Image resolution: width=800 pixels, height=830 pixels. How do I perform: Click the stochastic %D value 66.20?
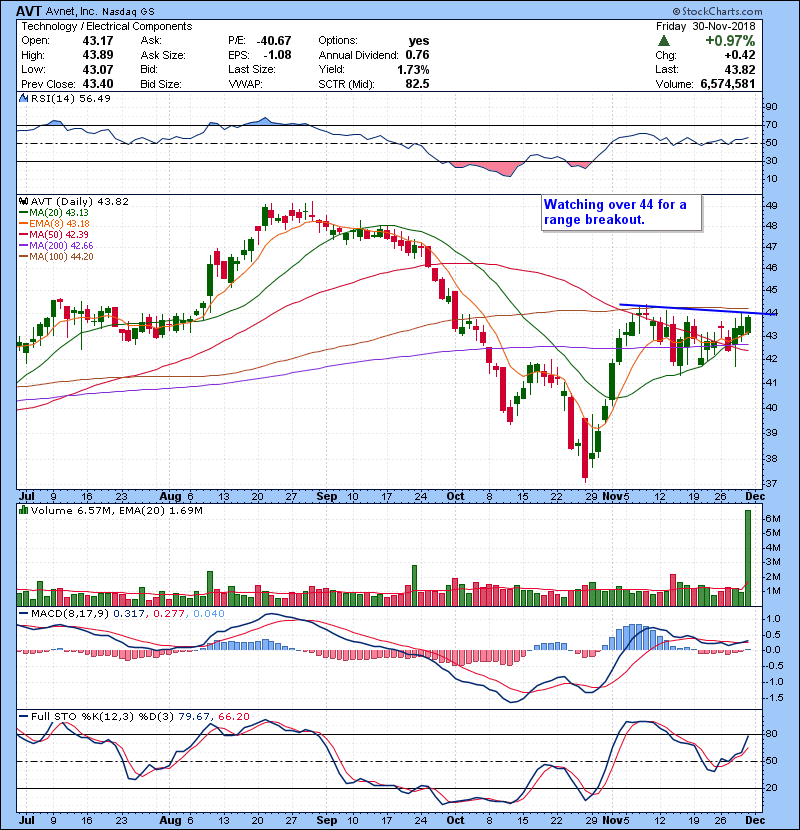[233, 716]
